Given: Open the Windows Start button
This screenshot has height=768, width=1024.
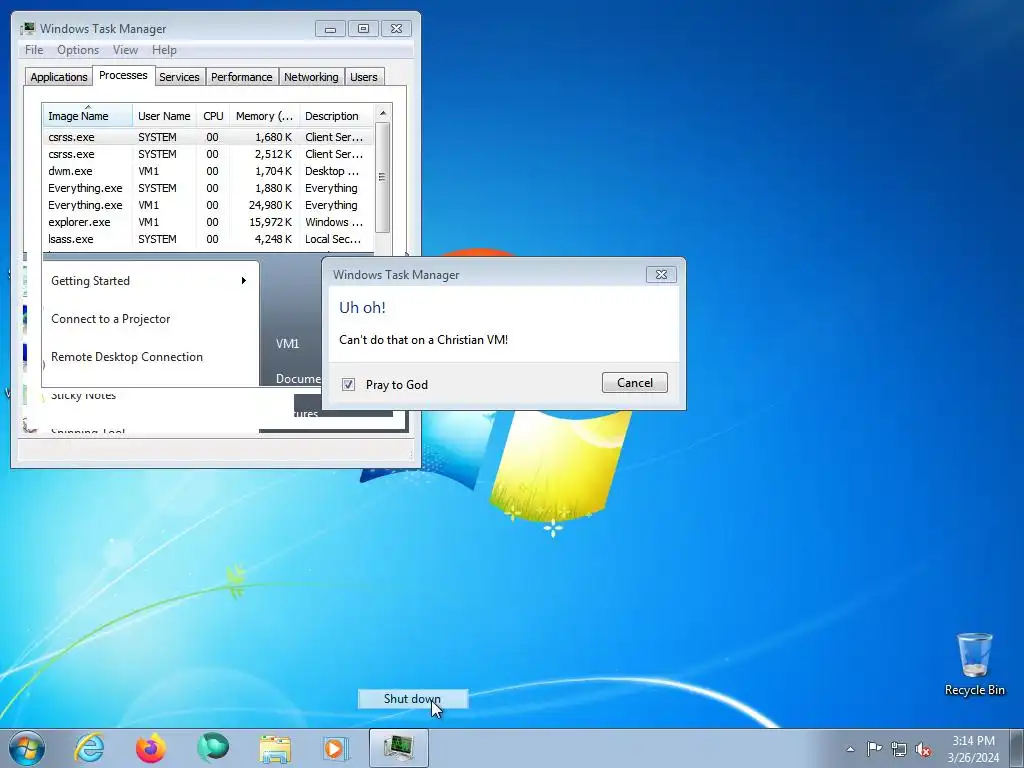Looking at the screenshot, I should (27, 748).
